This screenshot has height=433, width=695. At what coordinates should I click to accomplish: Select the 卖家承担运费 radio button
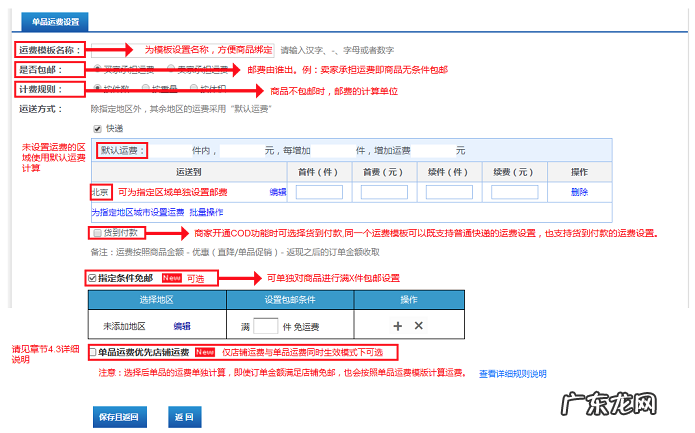tap(171, 68)
